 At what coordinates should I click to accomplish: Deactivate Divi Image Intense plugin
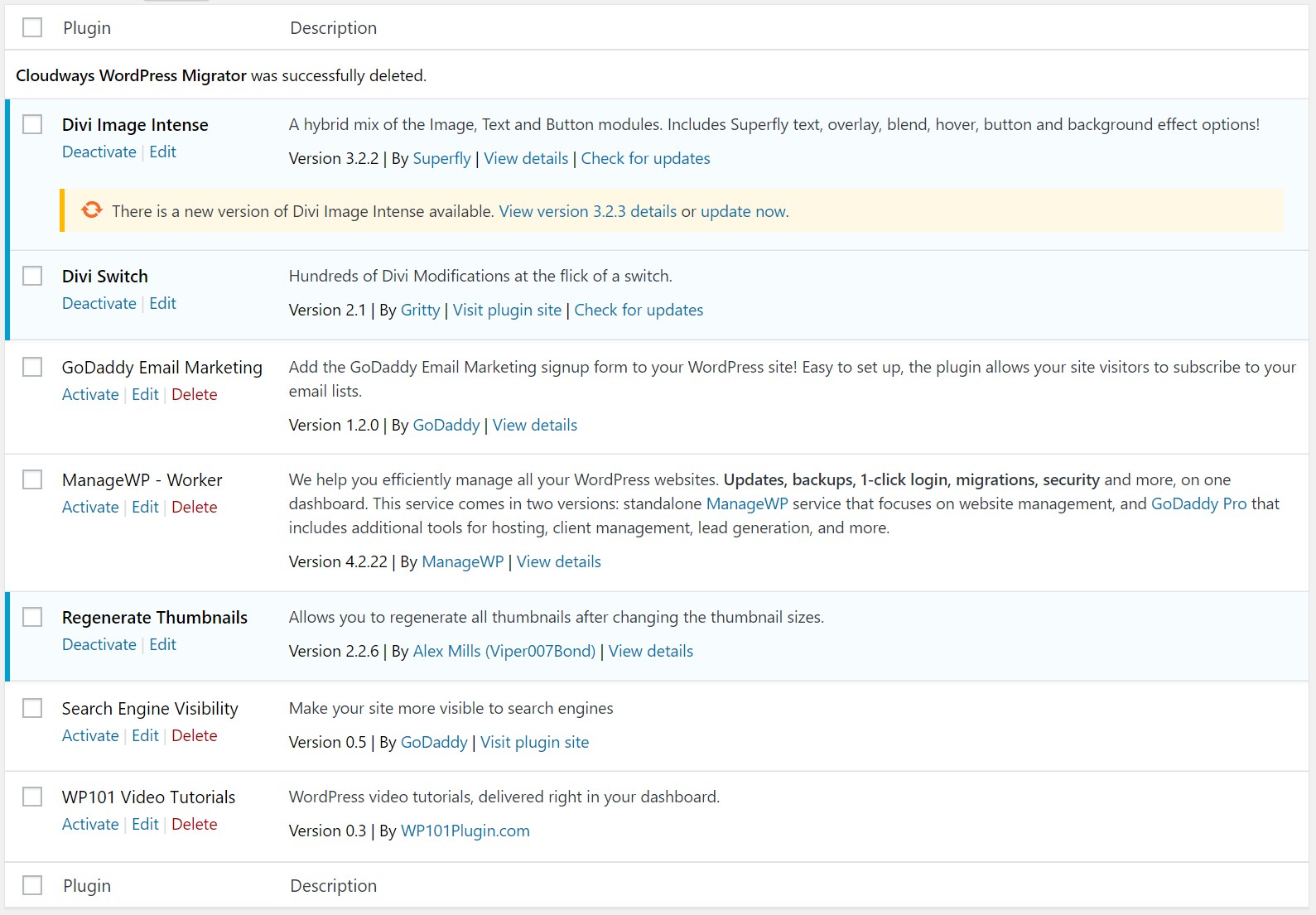coord(99,152)
